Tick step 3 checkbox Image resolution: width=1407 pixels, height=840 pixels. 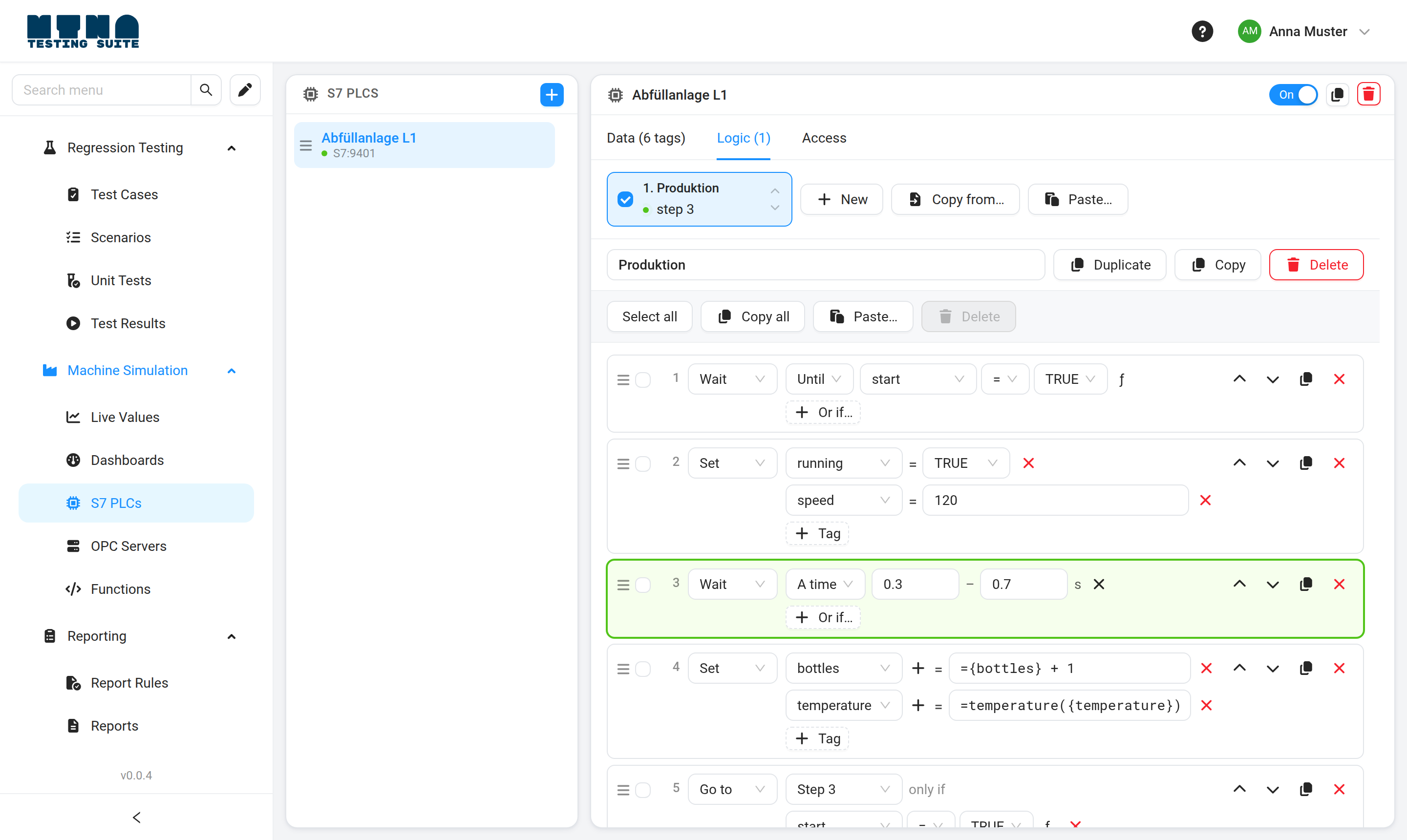pos(642,585)
